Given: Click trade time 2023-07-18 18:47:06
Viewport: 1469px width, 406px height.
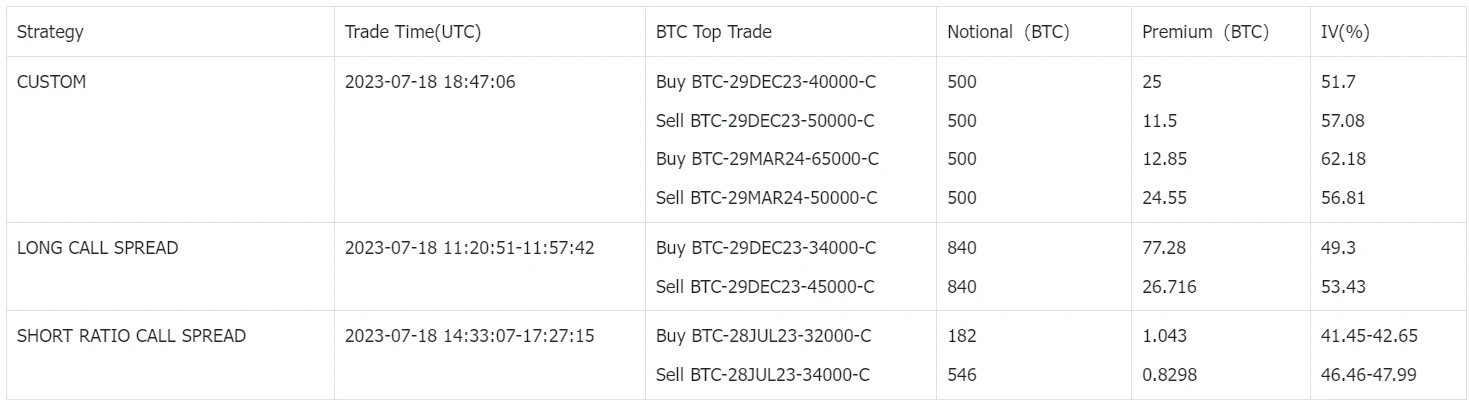Looking at the screenshot, I should click(430, 82).
